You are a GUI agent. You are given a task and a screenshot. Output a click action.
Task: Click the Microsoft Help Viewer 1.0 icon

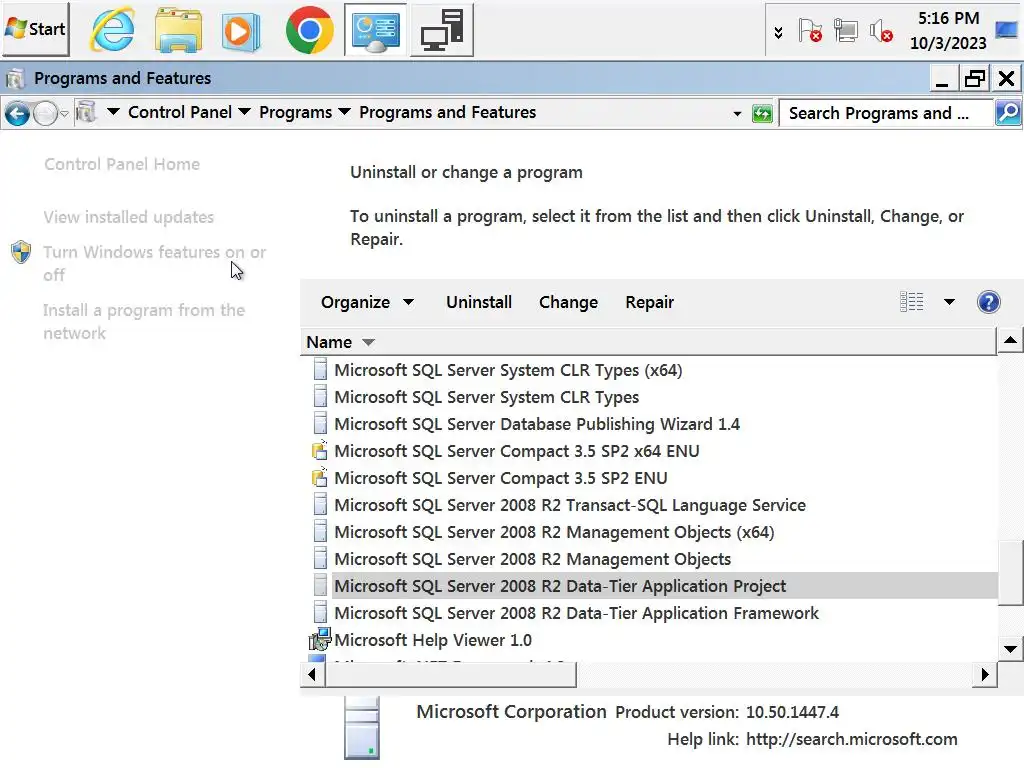point(320,639)
